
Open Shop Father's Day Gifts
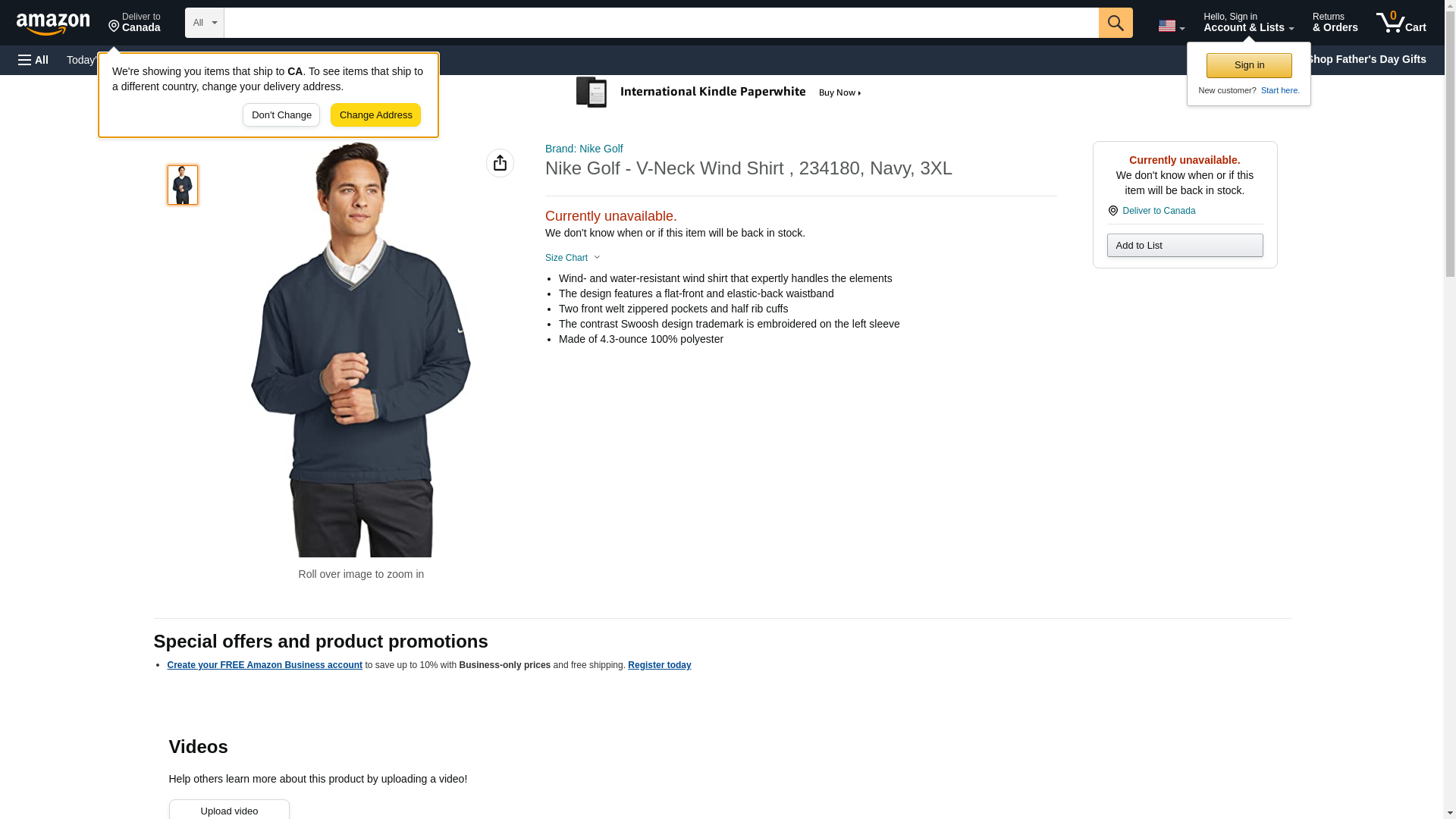pos(1365,59)
